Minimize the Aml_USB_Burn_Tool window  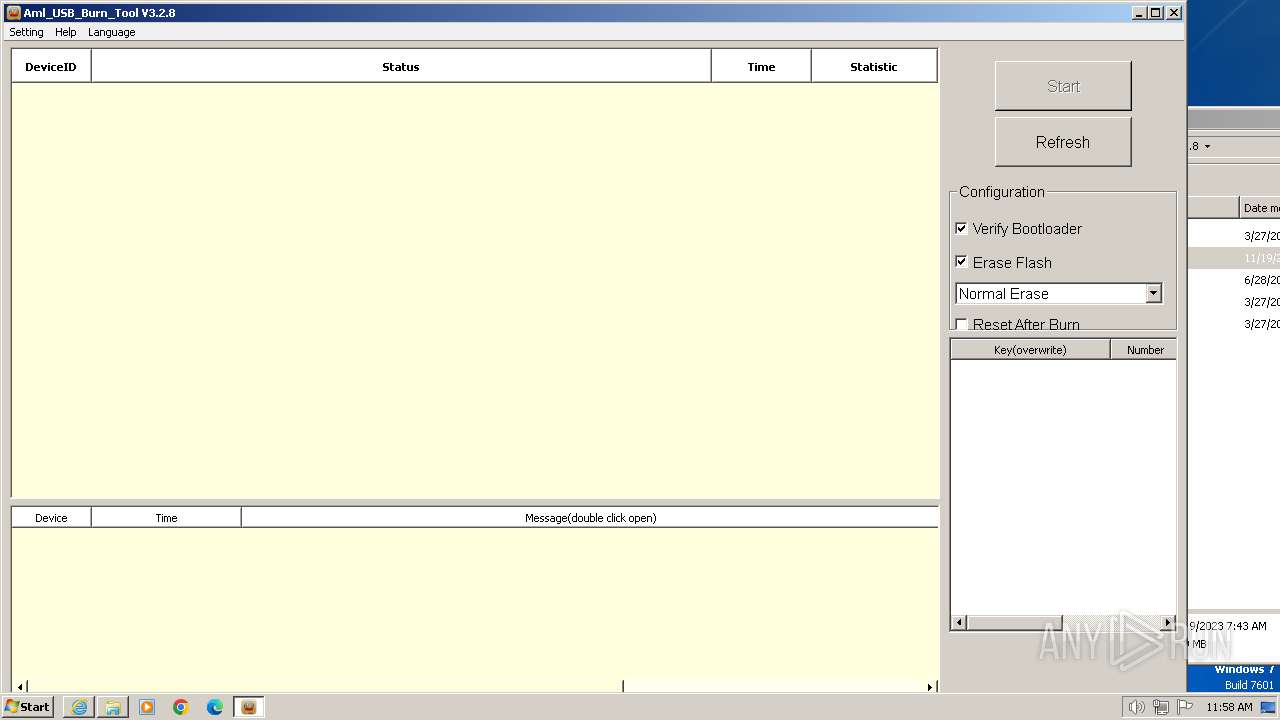pos(1139,13)
